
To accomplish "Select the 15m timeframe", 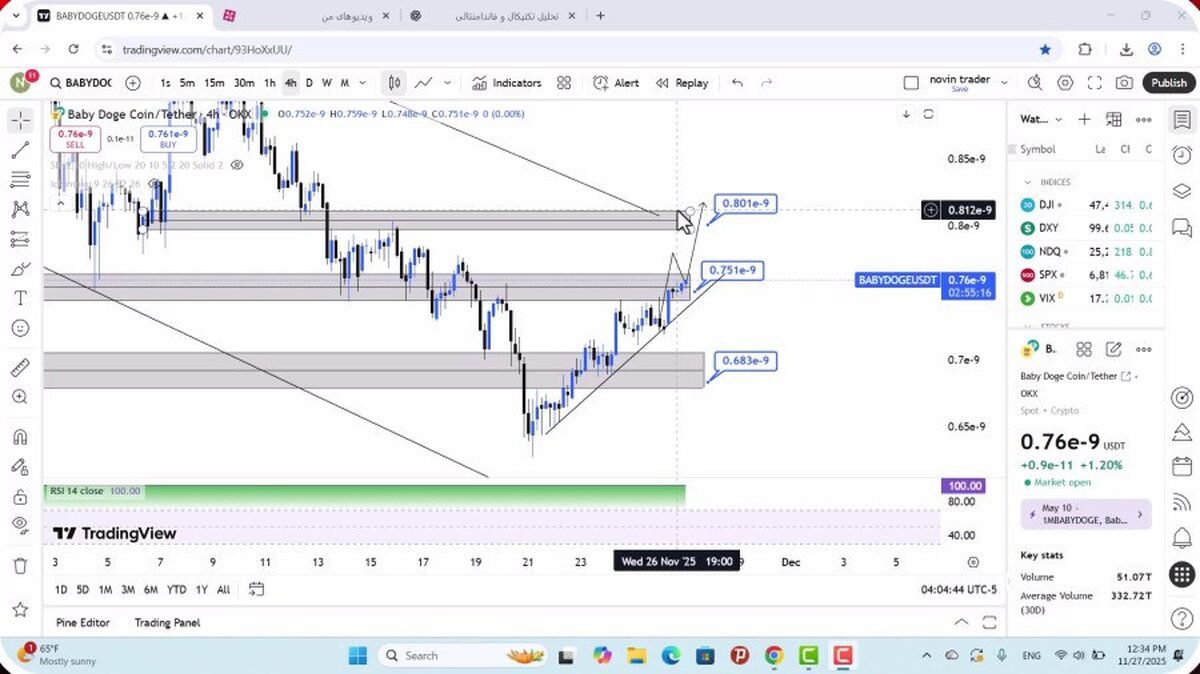I will coord(214,83).
